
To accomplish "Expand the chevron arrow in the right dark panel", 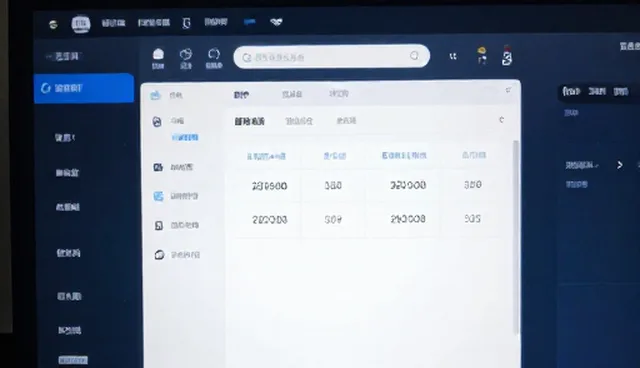I will [620, 165].
